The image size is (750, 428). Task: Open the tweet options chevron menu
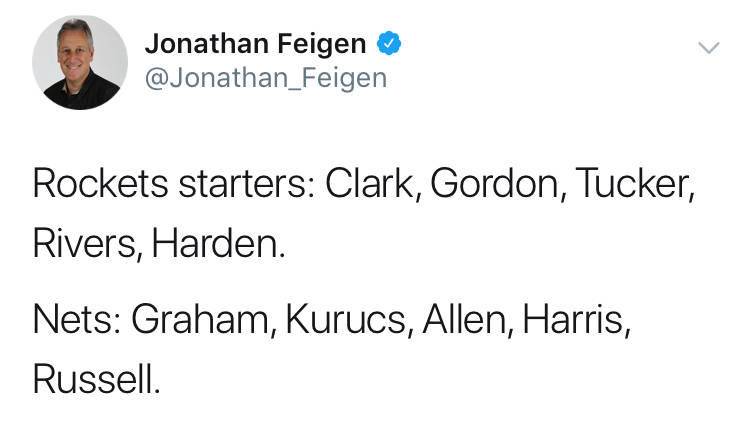click(708, 48)
